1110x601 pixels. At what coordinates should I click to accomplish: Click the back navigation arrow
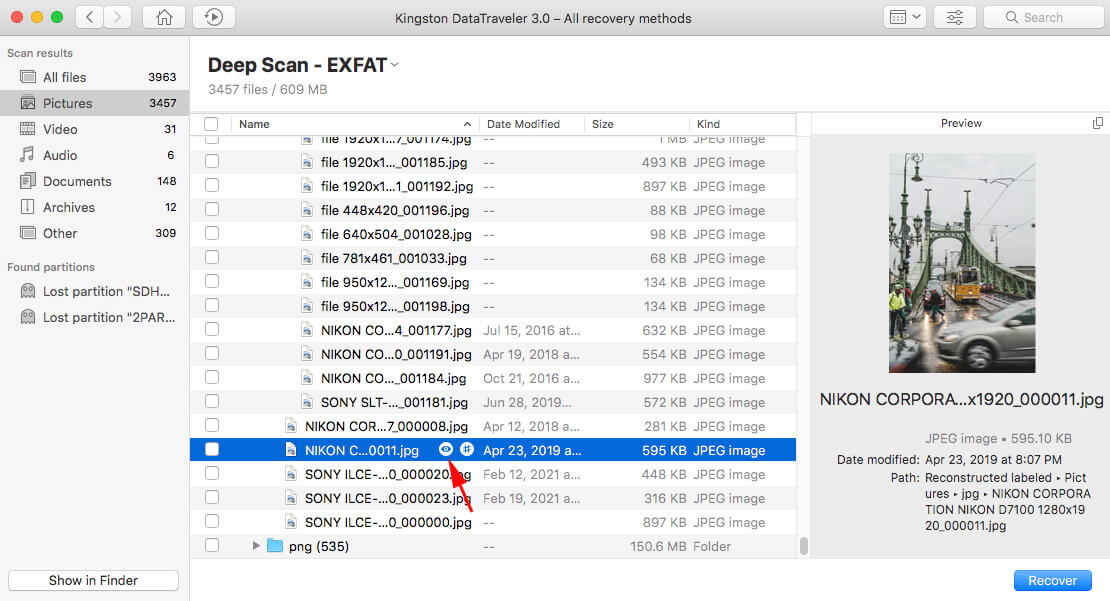click(x=89, y=17)
